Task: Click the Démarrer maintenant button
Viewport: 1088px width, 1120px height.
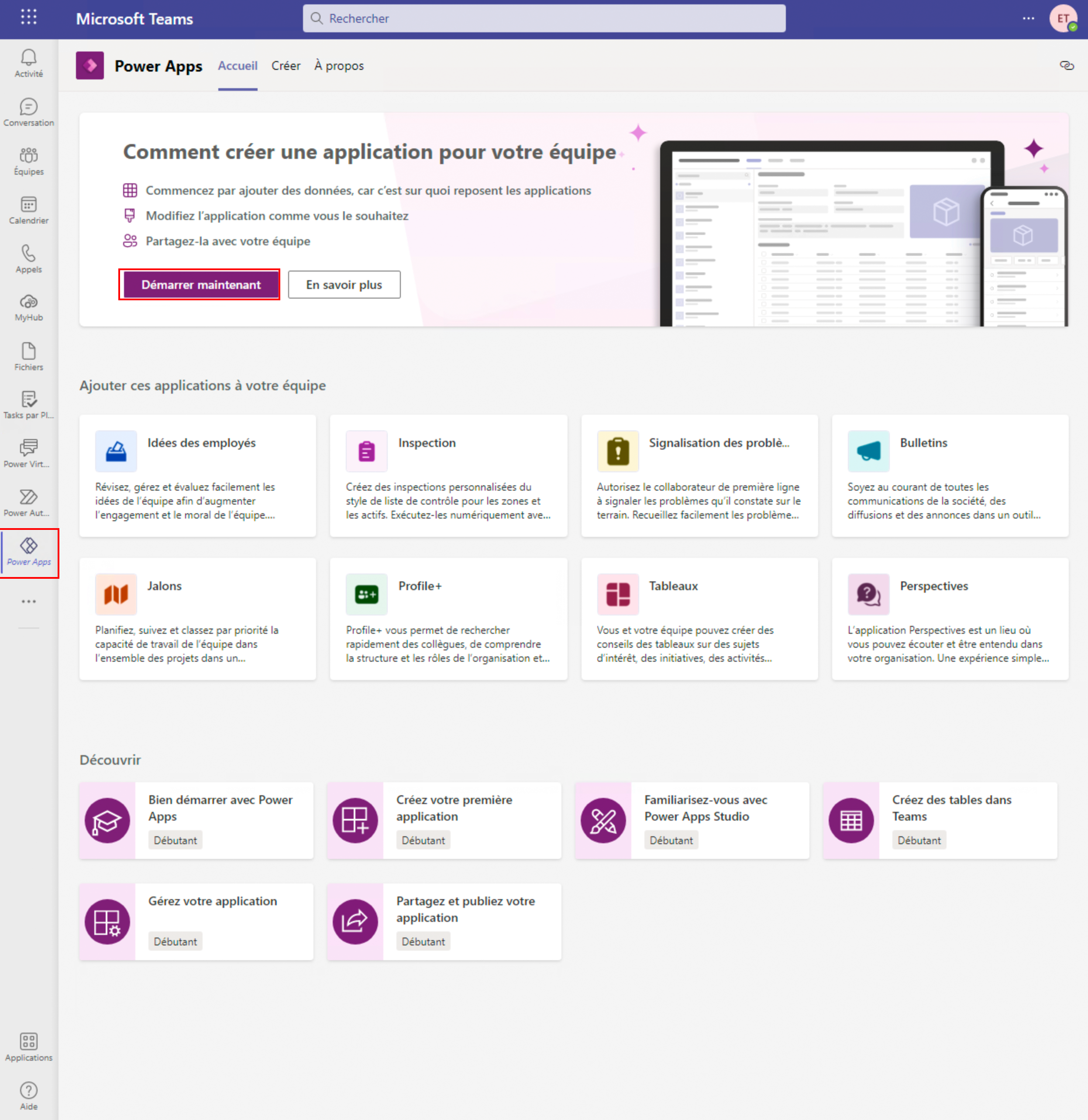Action: coord(201,285)
